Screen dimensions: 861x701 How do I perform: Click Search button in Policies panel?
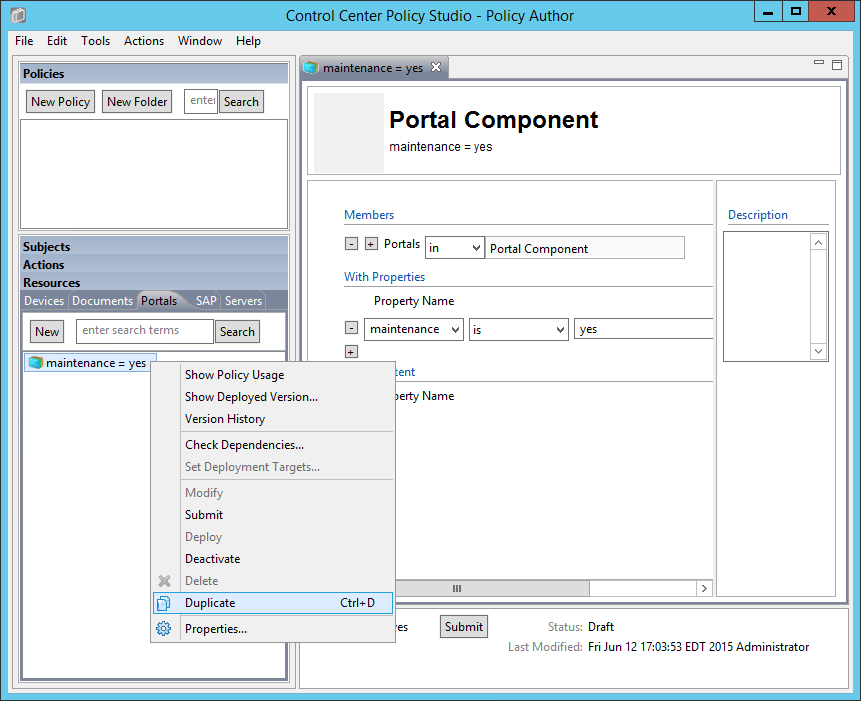(x=241, y=102)
